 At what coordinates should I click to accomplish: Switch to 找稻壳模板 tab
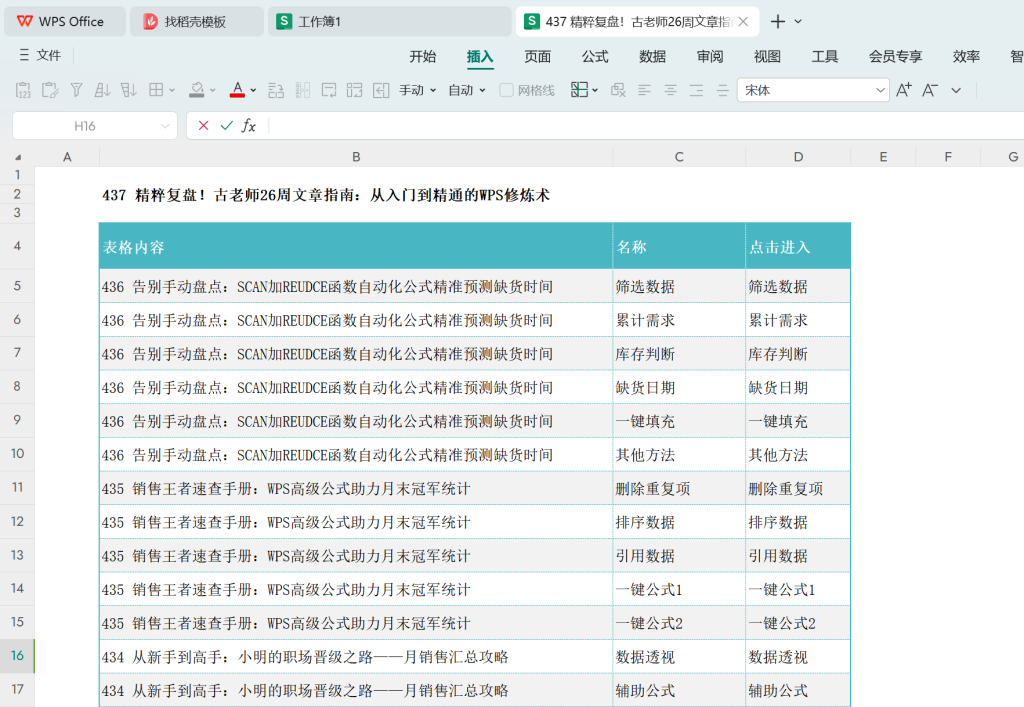pos(197,22)
